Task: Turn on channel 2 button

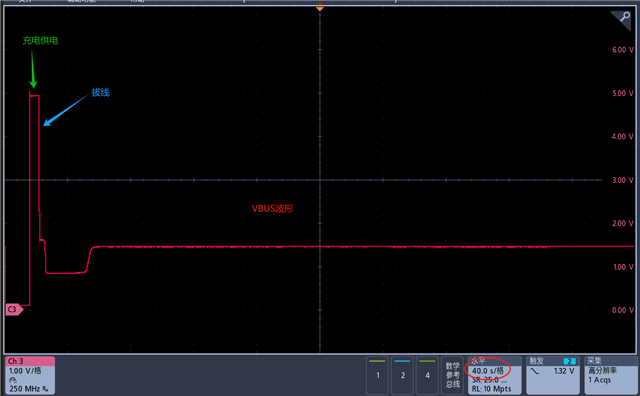Action: (402, 375)
